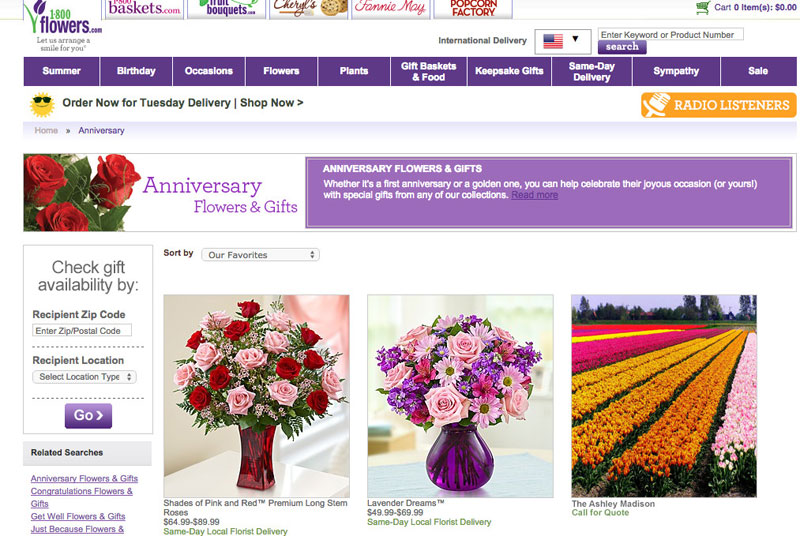Open the Cheryl's cookies brand tab
This screenshot has width=800, height=536.
pyautogui.click(x=309, y=9)
